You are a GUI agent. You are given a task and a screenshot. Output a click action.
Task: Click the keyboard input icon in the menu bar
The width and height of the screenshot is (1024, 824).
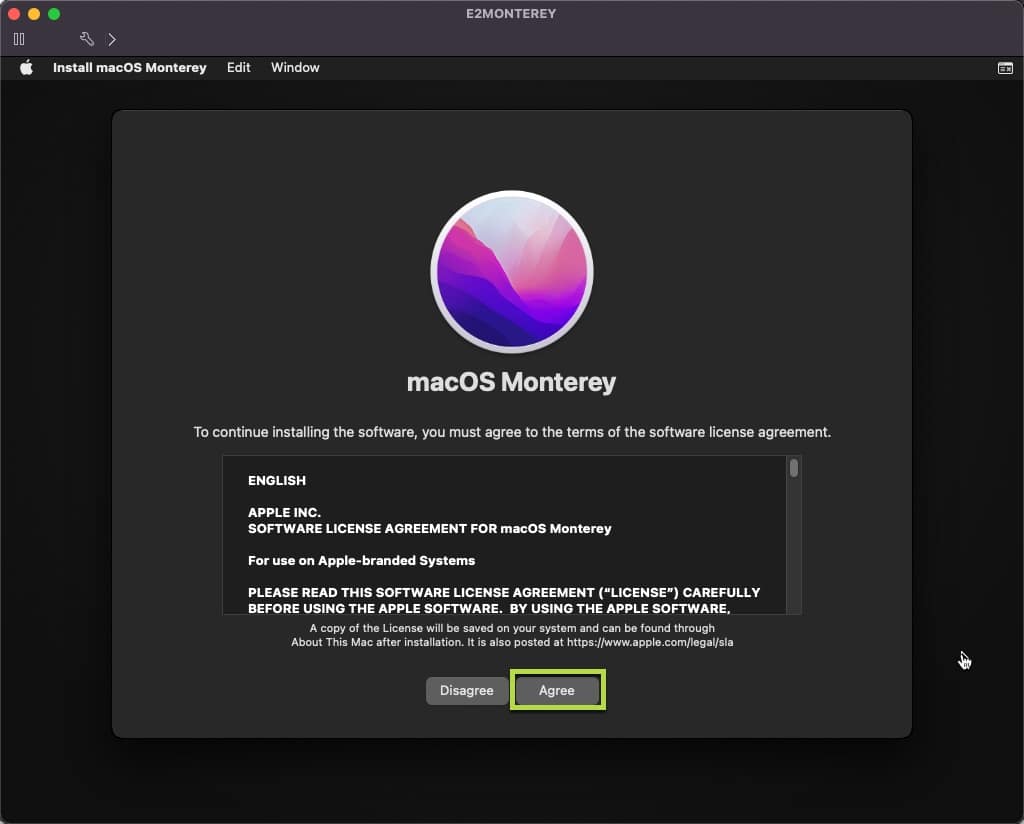click(x=1005, y=68)
